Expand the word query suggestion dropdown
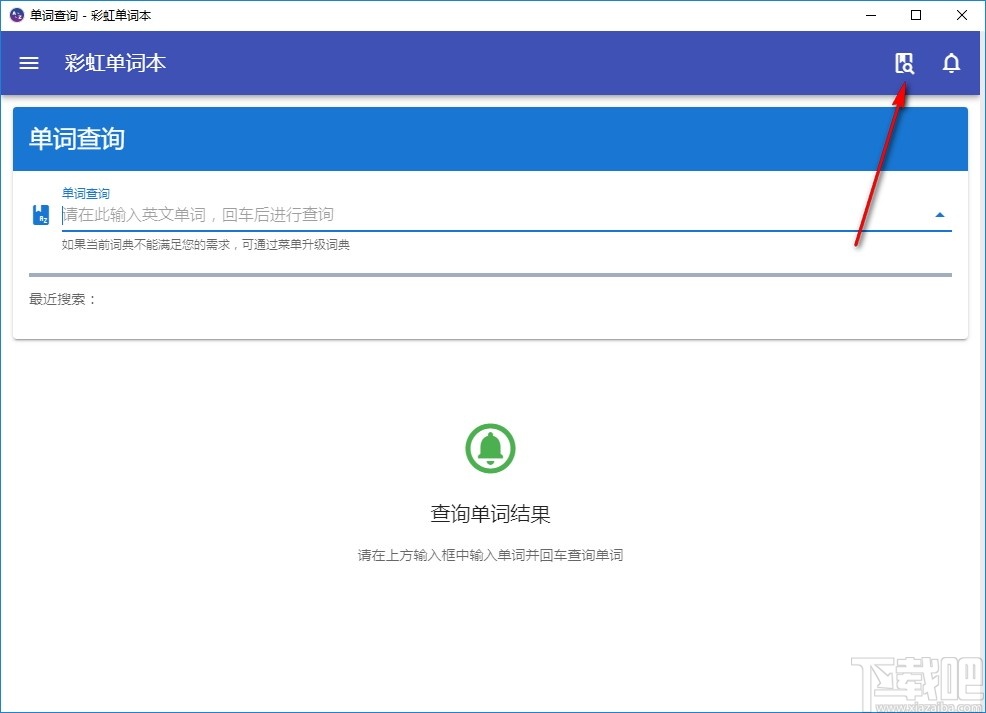This screenshot has width=986, height=713. coord(940,213)
